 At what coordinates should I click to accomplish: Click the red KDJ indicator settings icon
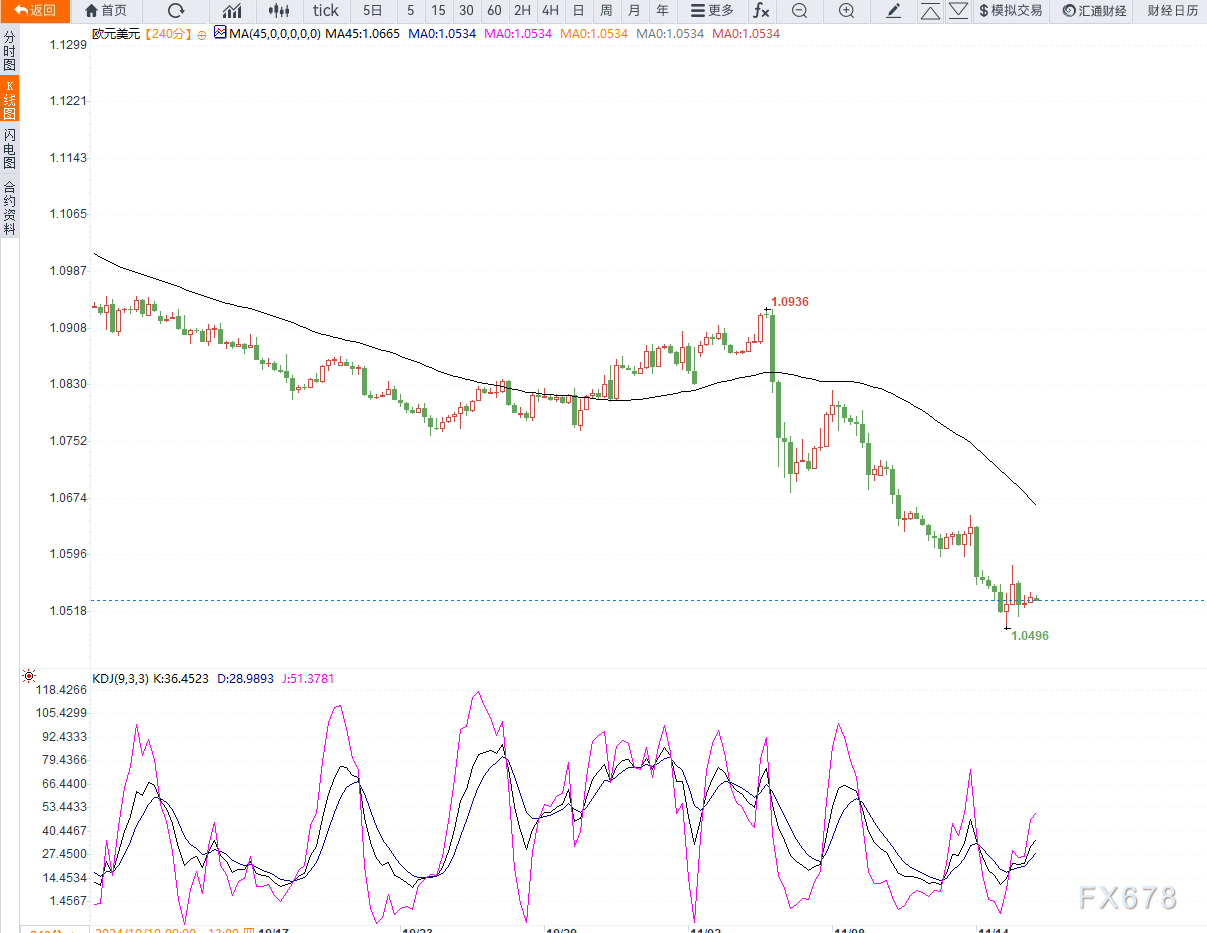pyautogui.click(x=29, y=677)
